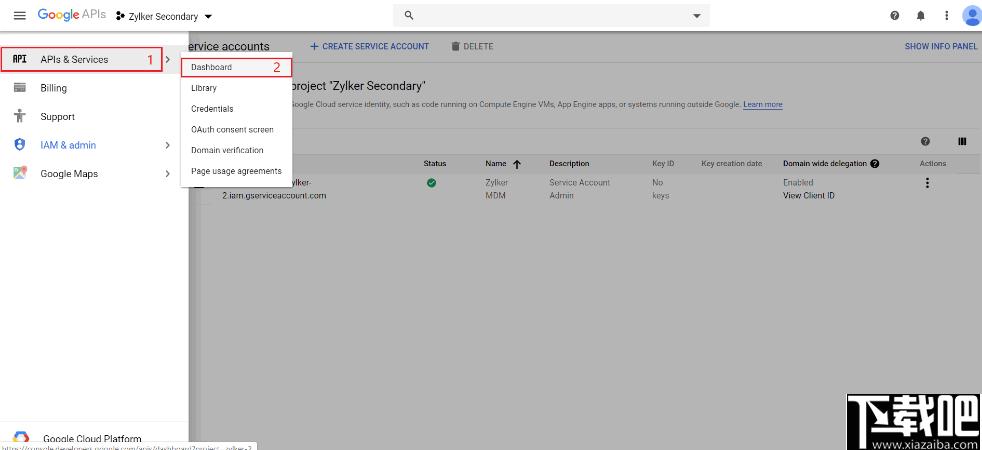Choose Page usage agreements from submenu
This screenshot has height=450, width=982.
tap(236, 171)
